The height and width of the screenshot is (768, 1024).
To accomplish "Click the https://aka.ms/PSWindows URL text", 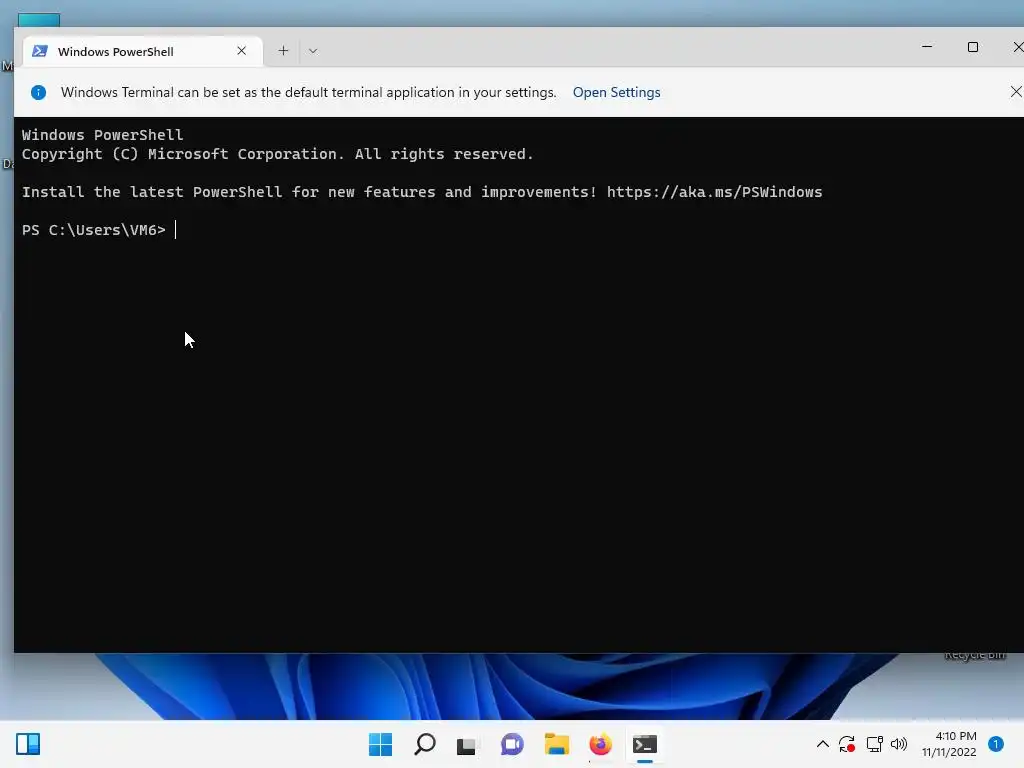I will tap(714, 192).
